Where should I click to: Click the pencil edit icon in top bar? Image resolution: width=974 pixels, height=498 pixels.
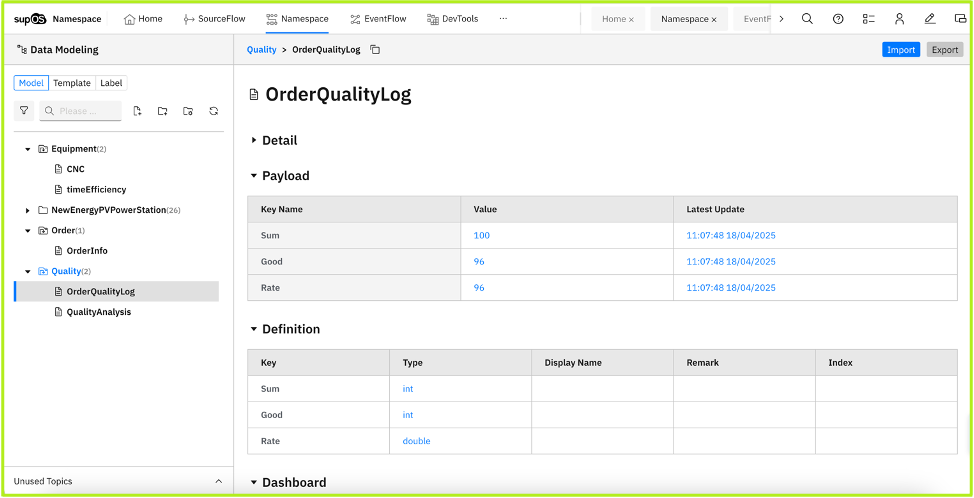(x=930, y=19)
